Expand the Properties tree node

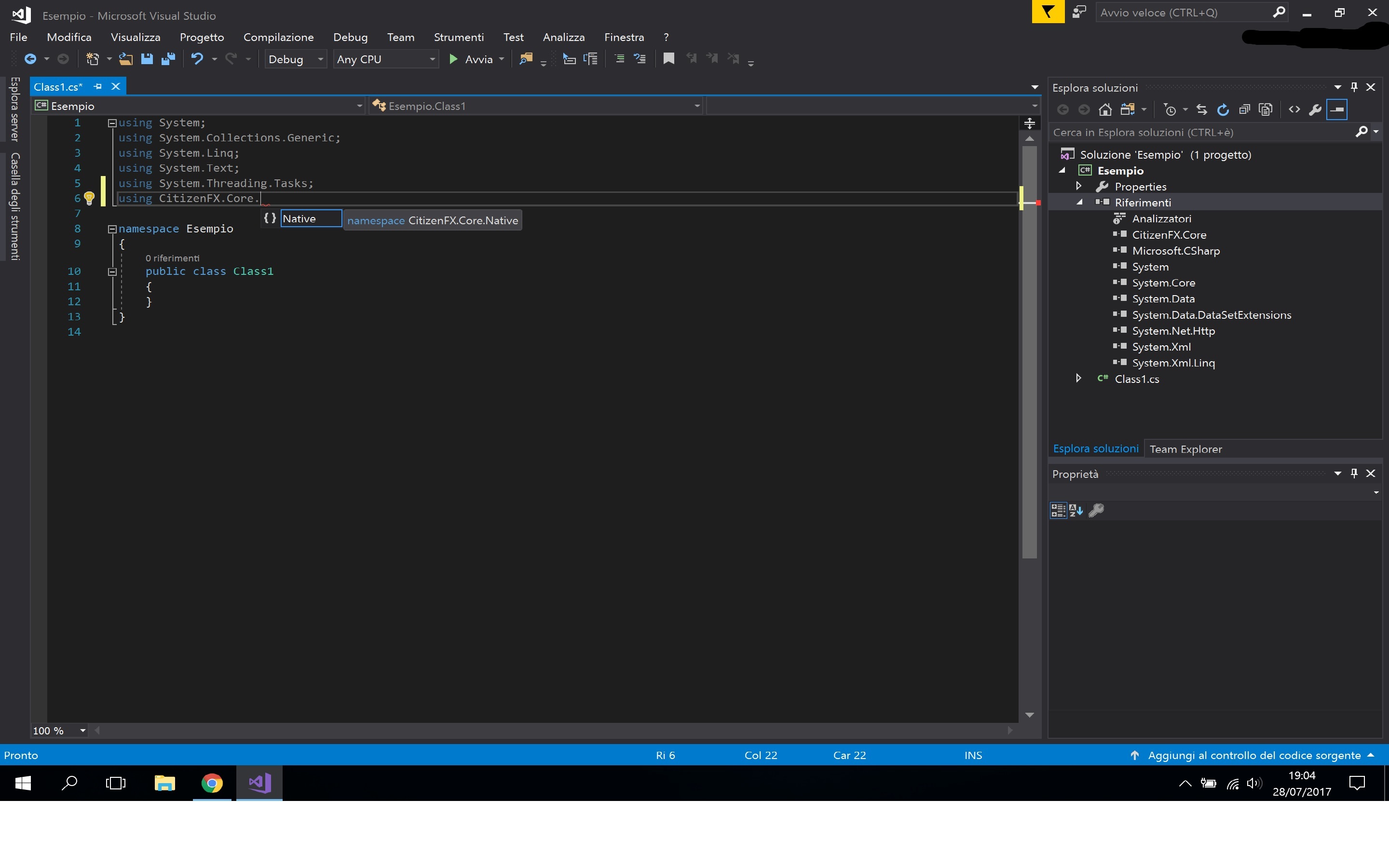tap(1078, 186)
